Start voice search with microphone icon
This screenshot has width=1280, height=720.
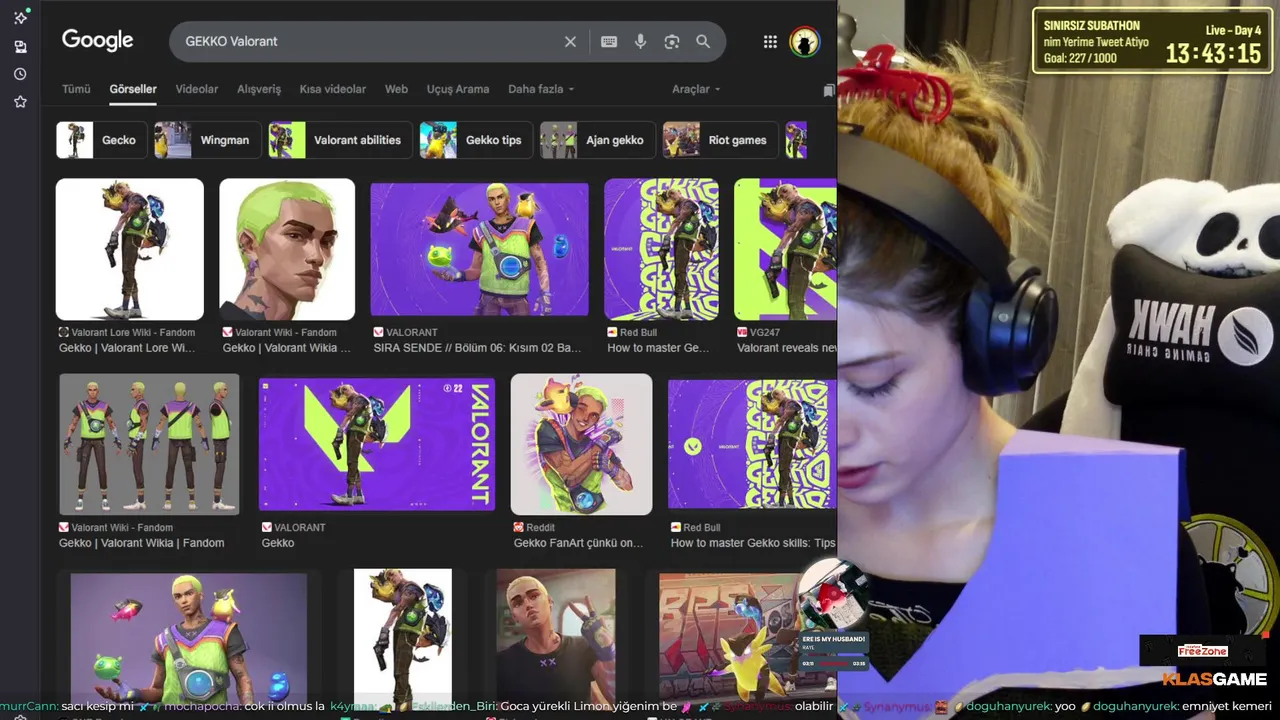pyautogui.click(x=641, y=41)
